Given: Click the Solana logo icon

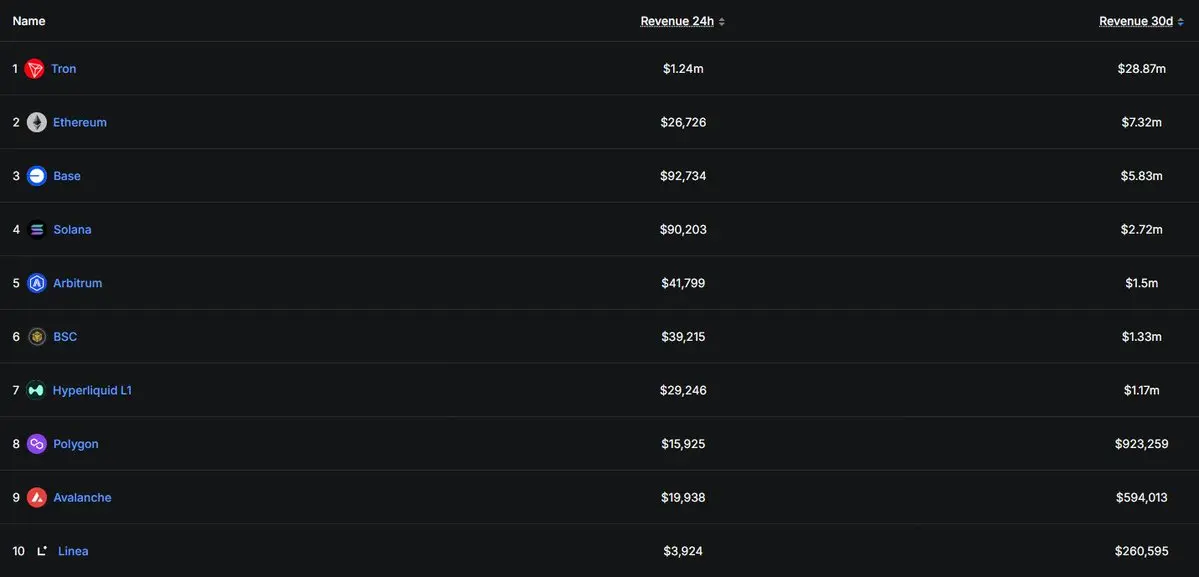Looking at the screenshot, I should [x=37, y=229].
